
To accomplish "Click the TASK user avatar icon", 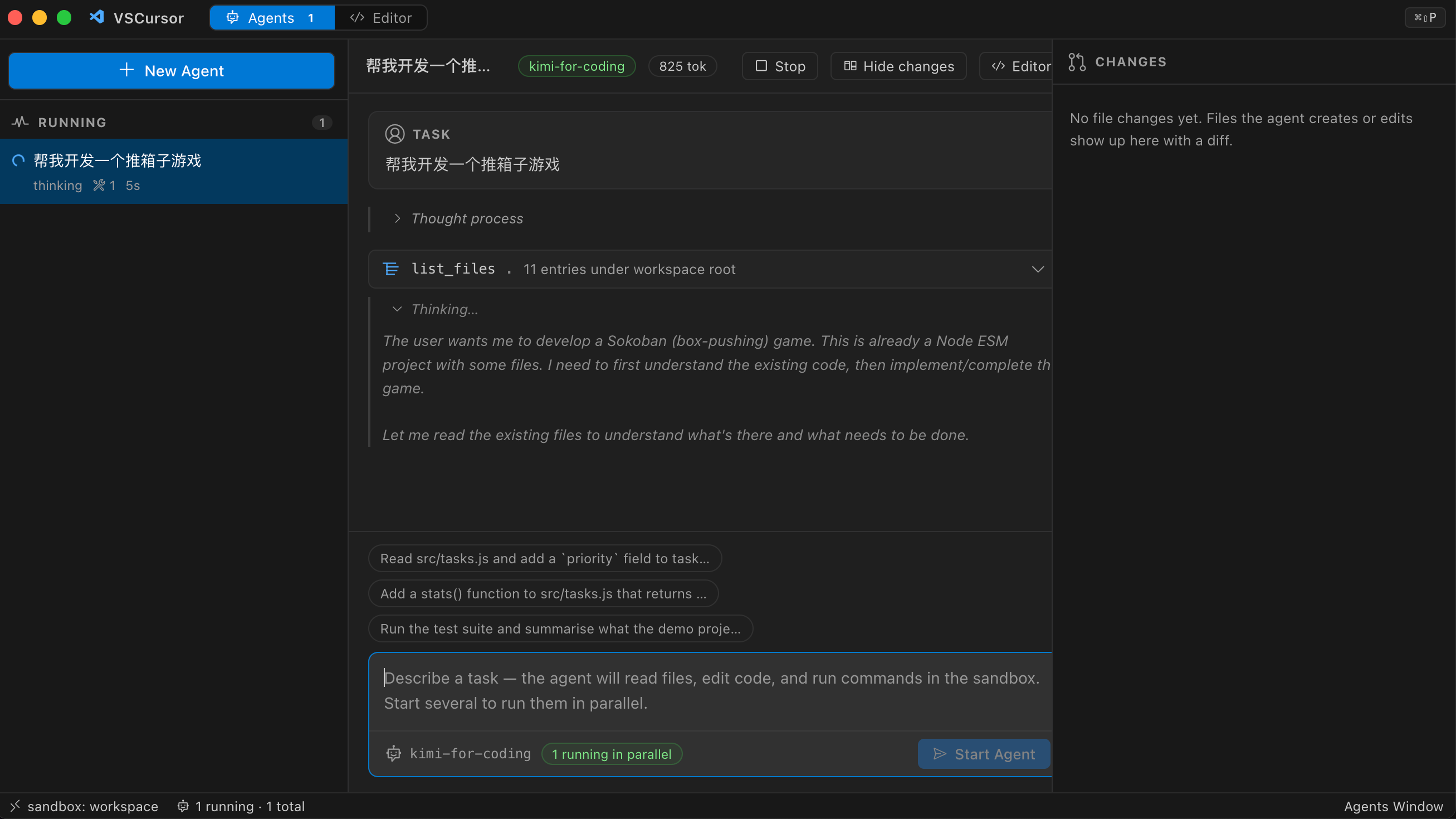I will point(394,134).
